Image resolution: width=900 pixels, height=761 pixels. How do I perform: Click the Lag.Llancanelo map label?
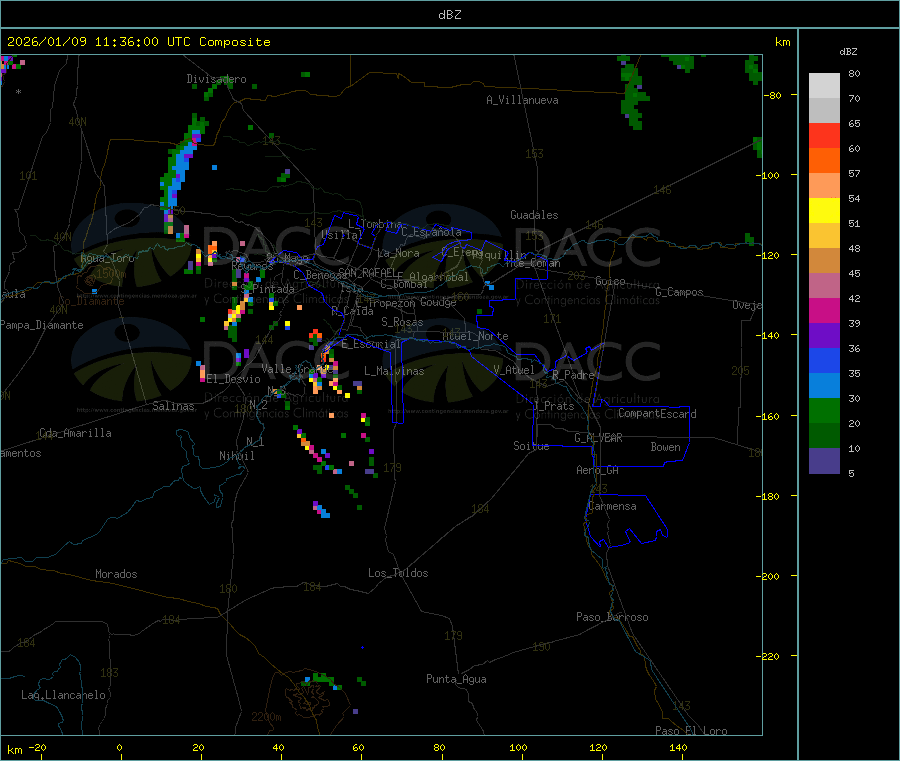63,695
